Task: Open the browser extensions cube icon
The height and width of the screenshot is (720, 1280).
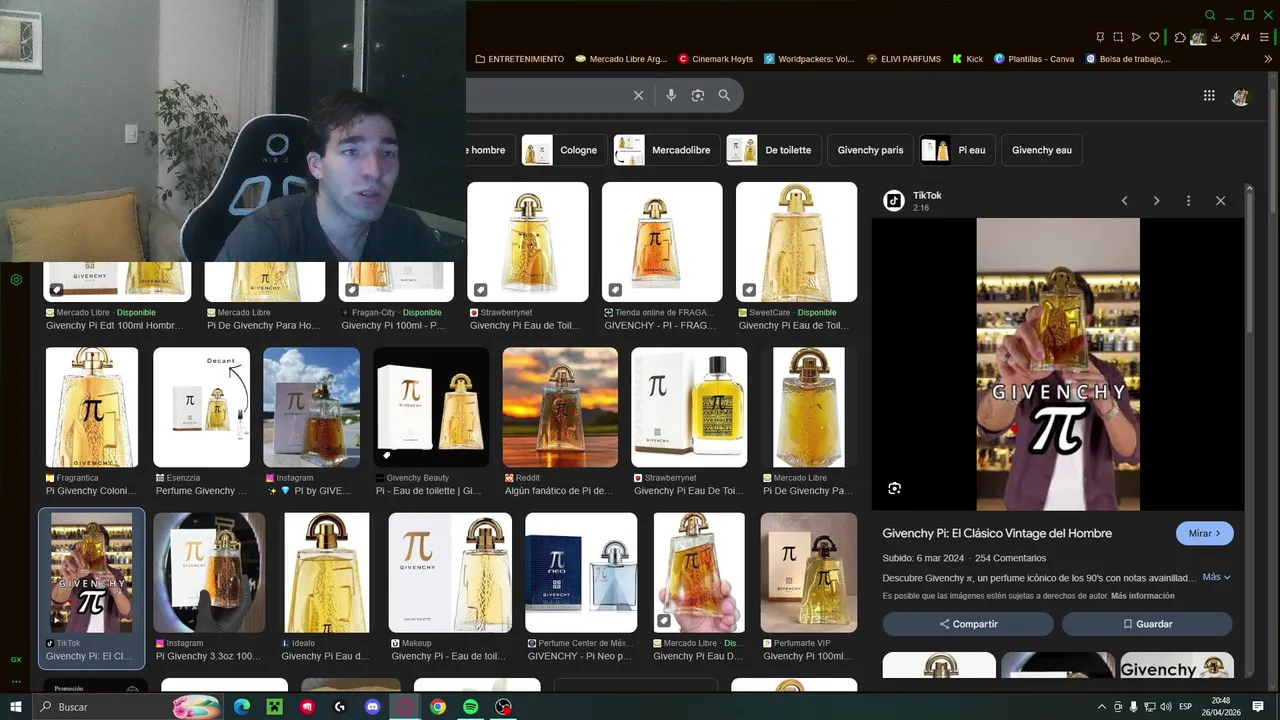Action: click(1180, 37)
